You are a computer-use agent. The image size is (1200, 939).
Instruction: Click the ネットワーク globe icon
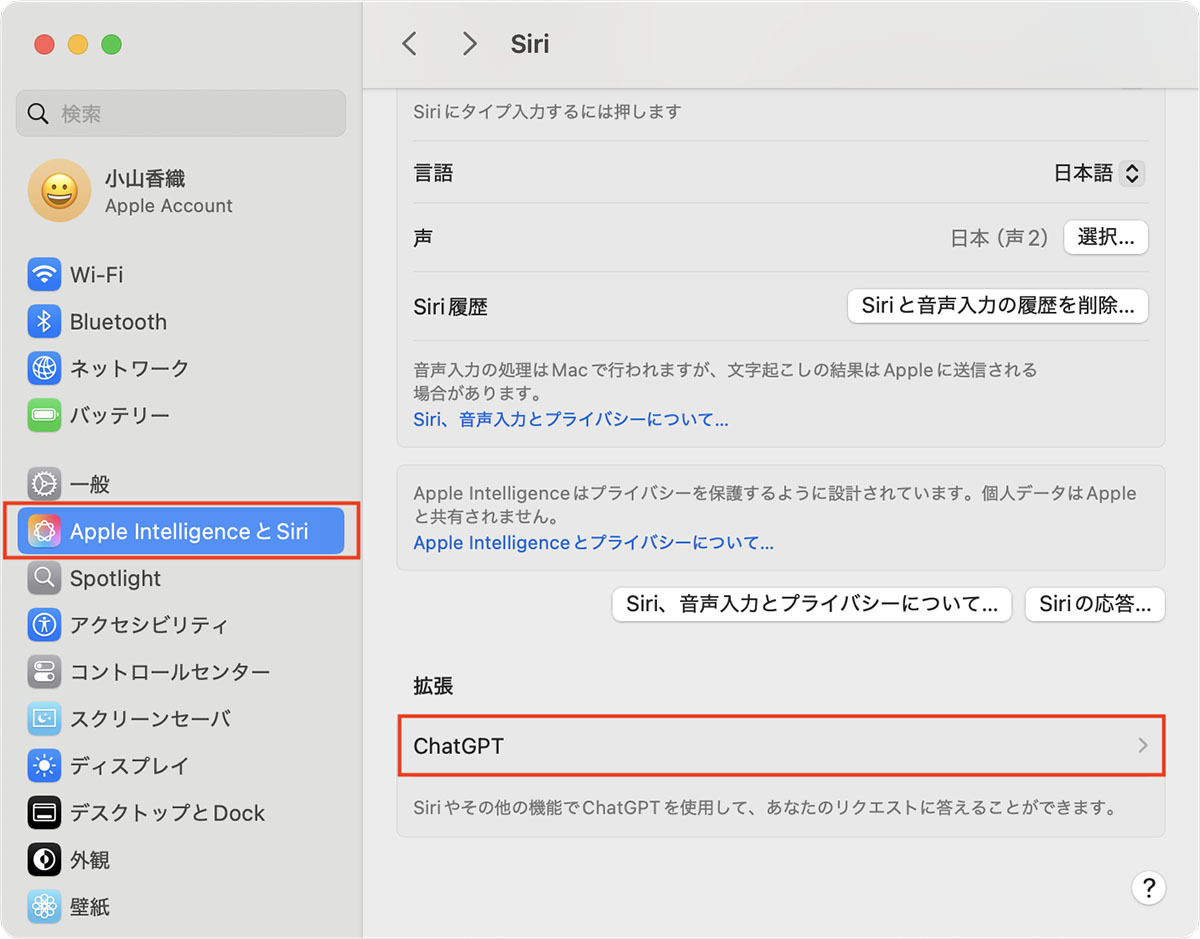point(44,368)
